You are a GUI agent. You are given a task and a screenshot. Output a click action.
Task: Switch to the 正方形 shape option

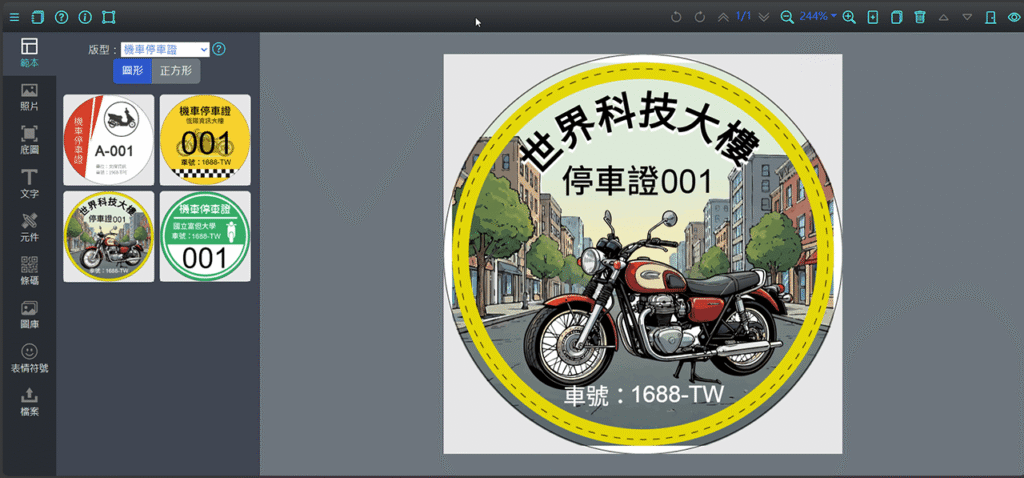point(177,71)
